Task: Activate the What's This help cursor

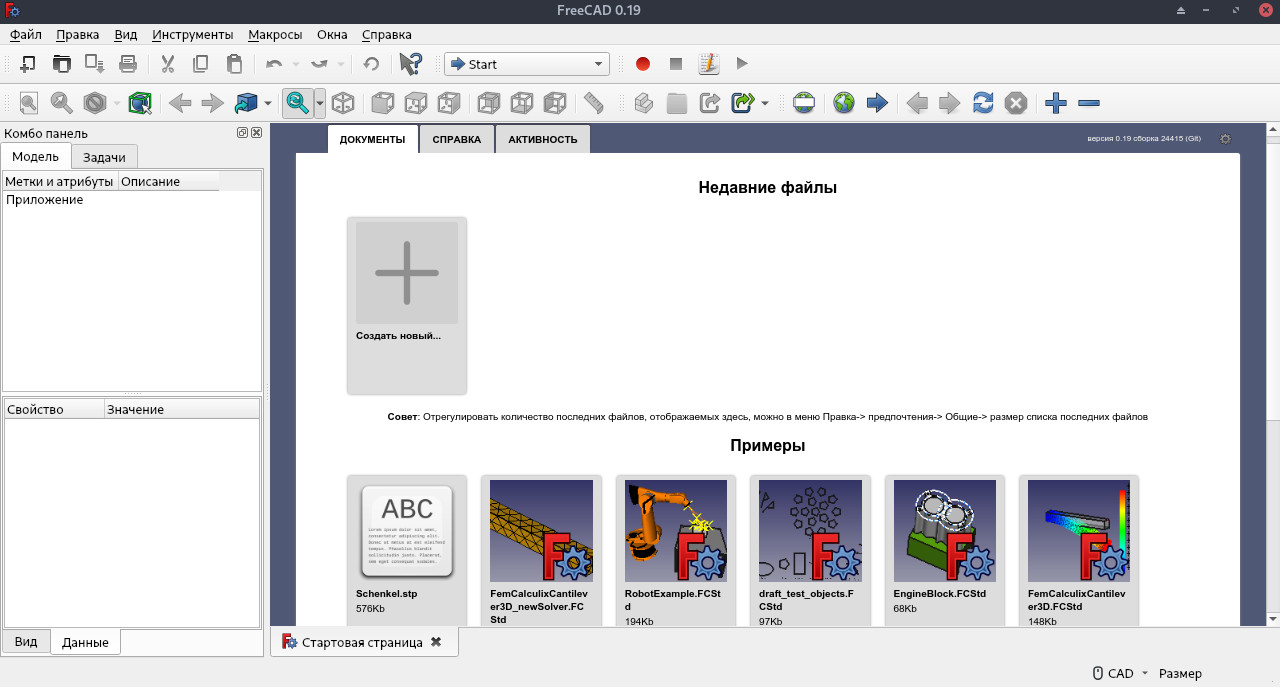Action: (x=410, y=63)
